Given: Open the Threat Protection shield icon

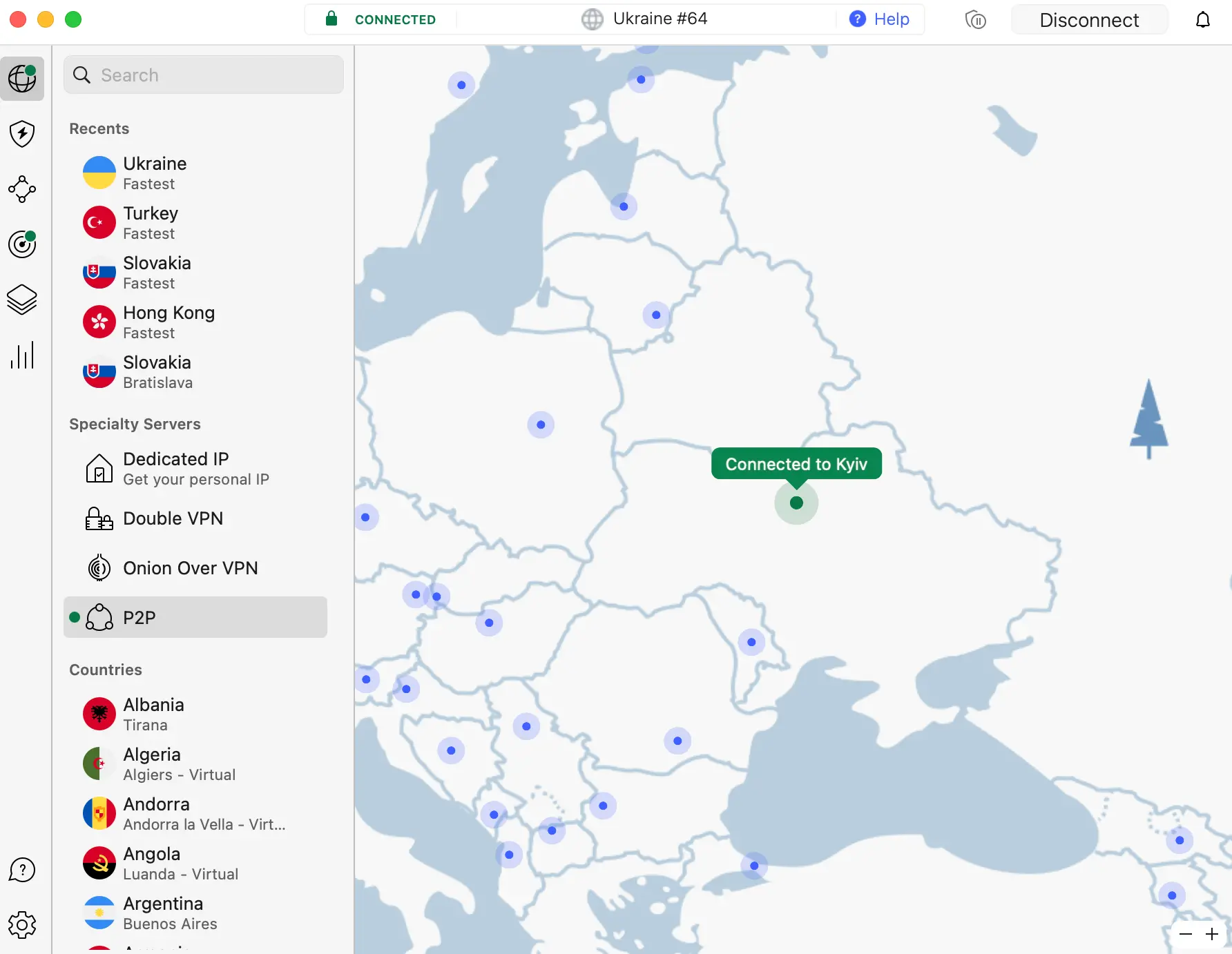Looking at the screenshot, I should pyautogui.click(x=22, y=134).
